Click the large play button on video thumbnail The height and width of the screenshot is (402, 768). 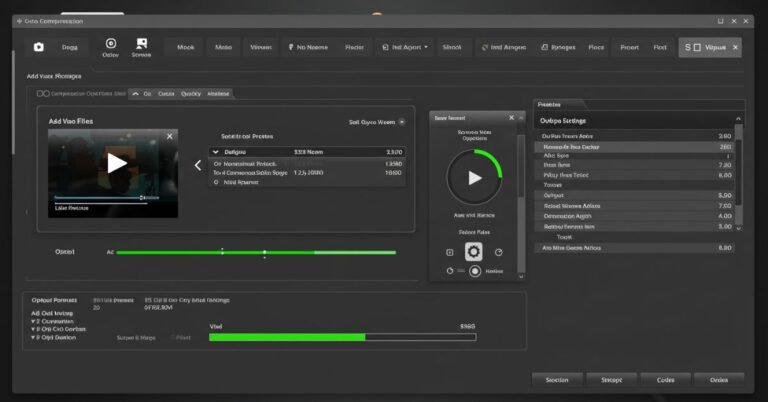117,163
